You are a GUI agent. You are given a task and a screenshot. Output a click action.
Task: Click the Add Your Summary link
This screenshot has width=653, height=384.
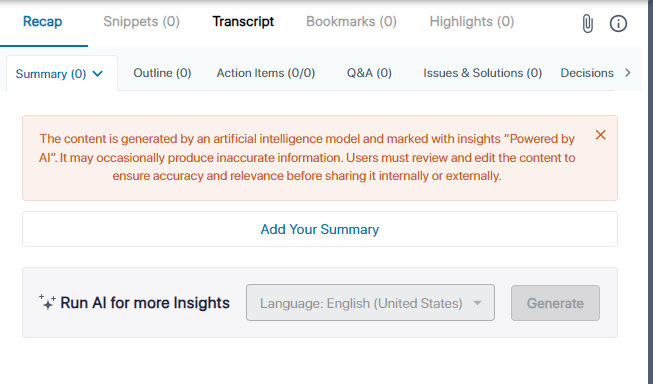[320, 229]
